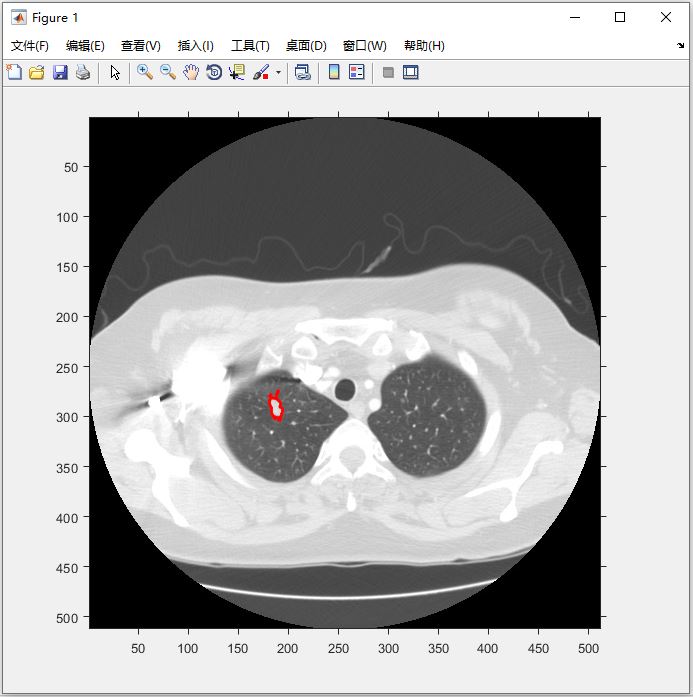Click the red outlined nodule in CT image
This screenshot has height=697, width=693.
276,407
